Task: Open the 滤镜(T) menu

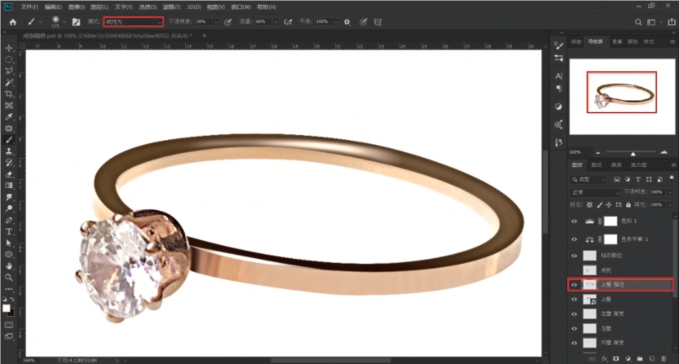Action: 172,7
